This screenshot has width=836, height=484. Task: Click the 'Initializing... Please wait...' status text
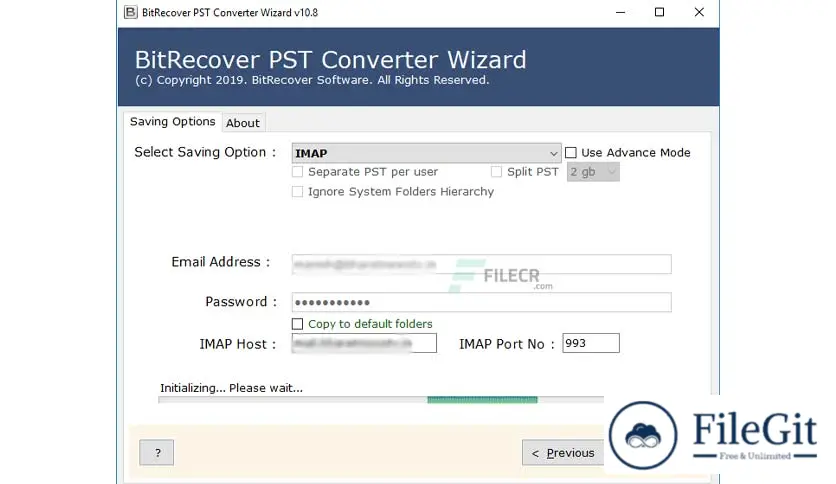point(231,388)
